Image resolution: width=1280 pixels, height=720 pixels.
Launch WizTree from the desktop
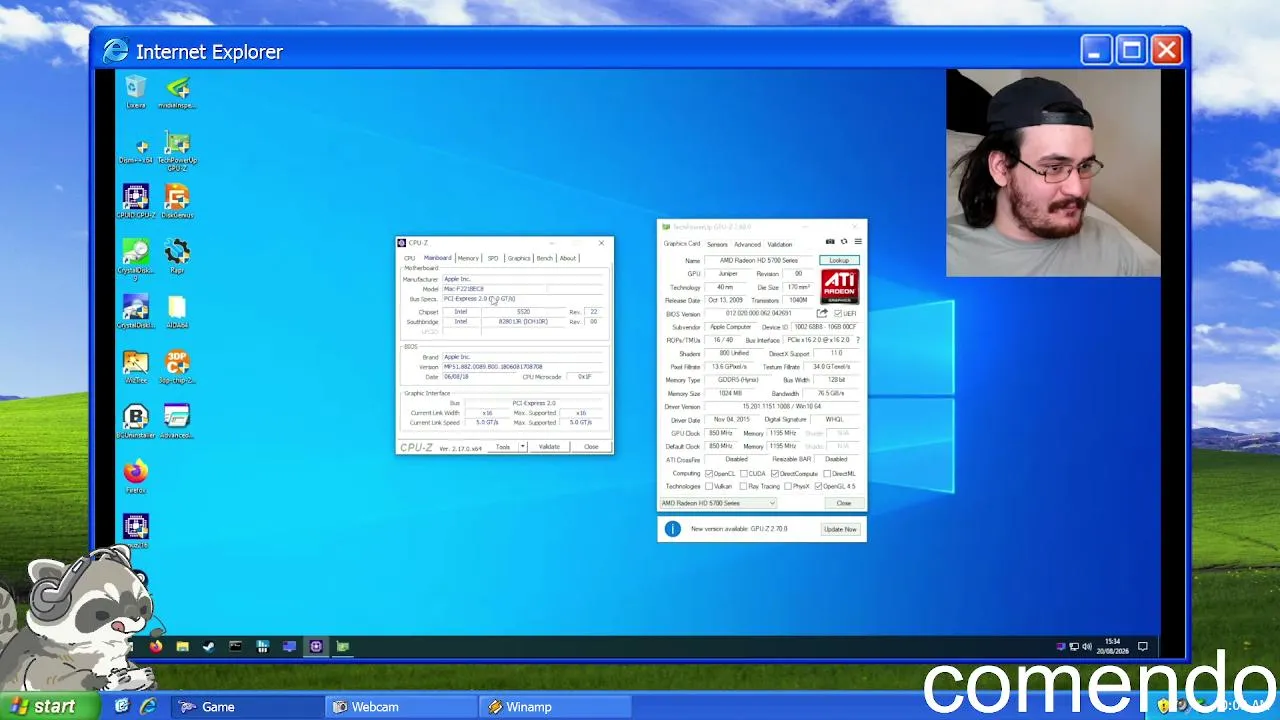tap(136, 366)
